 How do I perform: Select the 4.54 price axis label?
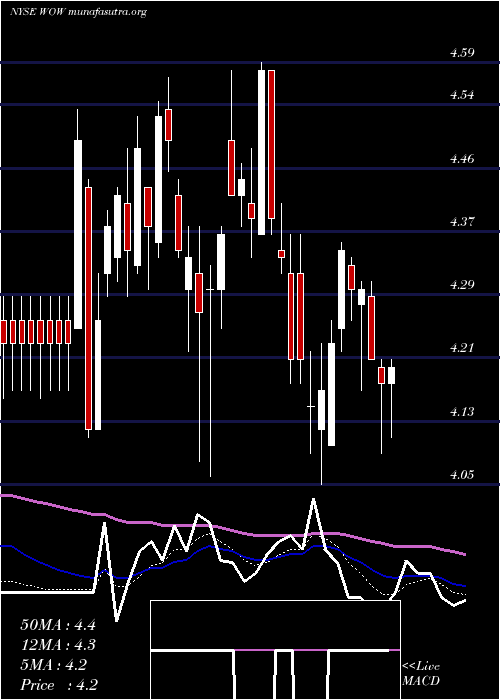tap(462, 95)
